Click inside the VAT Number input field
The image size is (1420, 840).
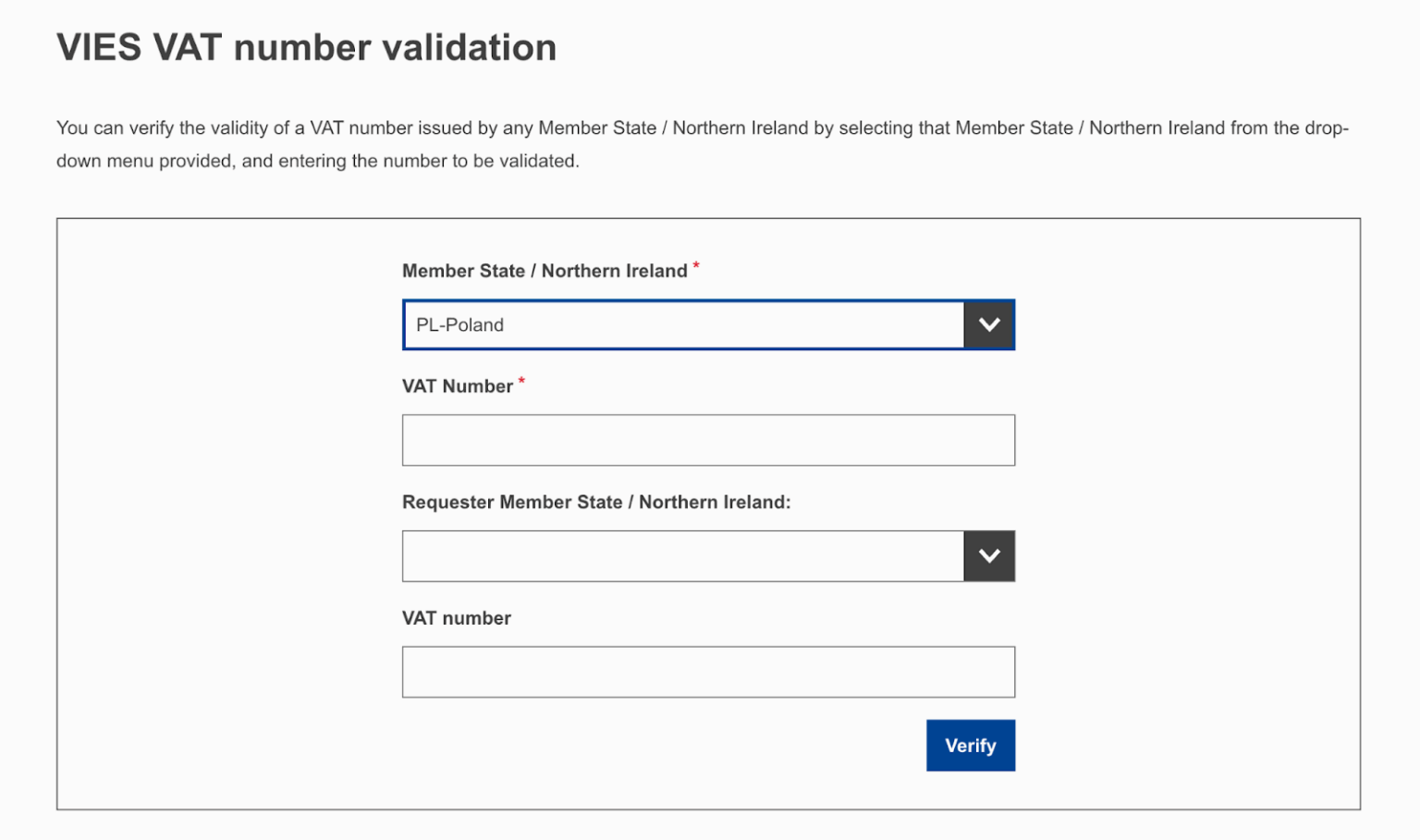pyautogui.click(x=708, y=440)
